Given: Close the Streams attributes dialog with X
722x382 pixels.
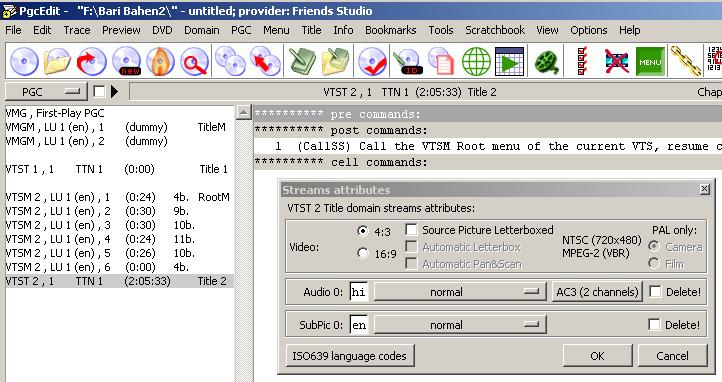Looking at the screenshot, I should coord(705,189).
